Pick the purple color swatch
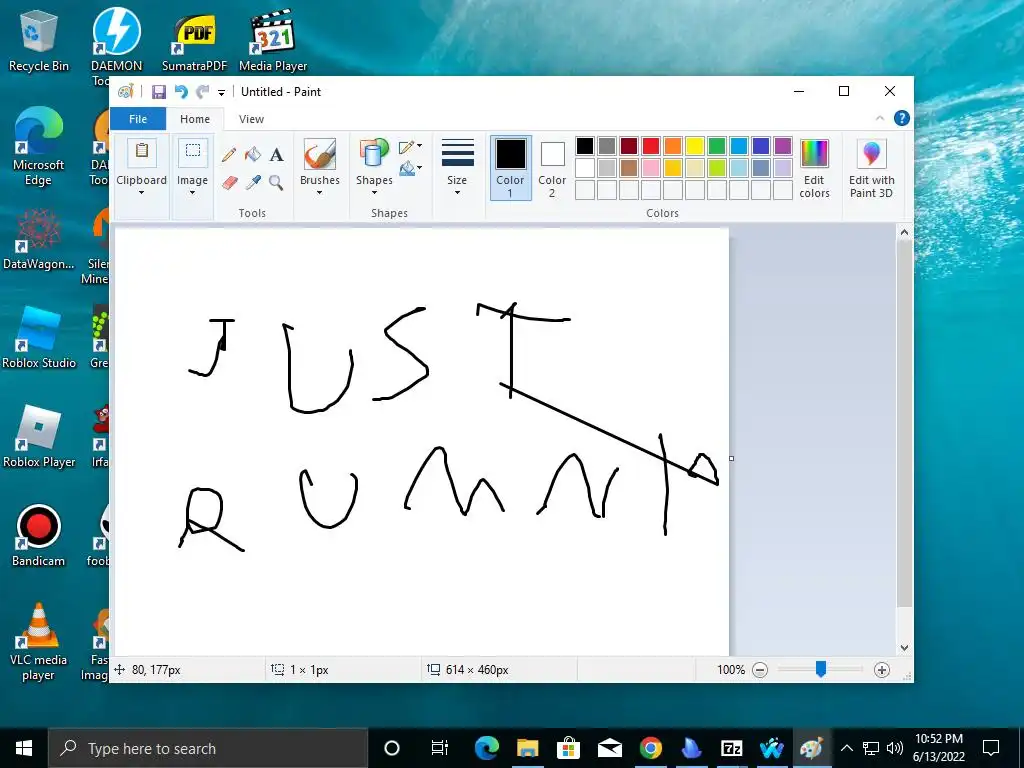Image resolution: width=1024 pixels, height=768 pixels. point(783,146)
